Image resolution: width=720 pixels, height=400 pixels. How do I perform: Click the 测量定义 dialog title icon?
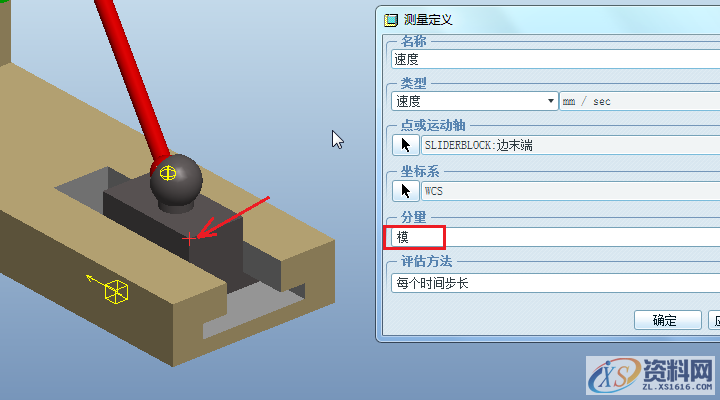click(x=391, y=20)
